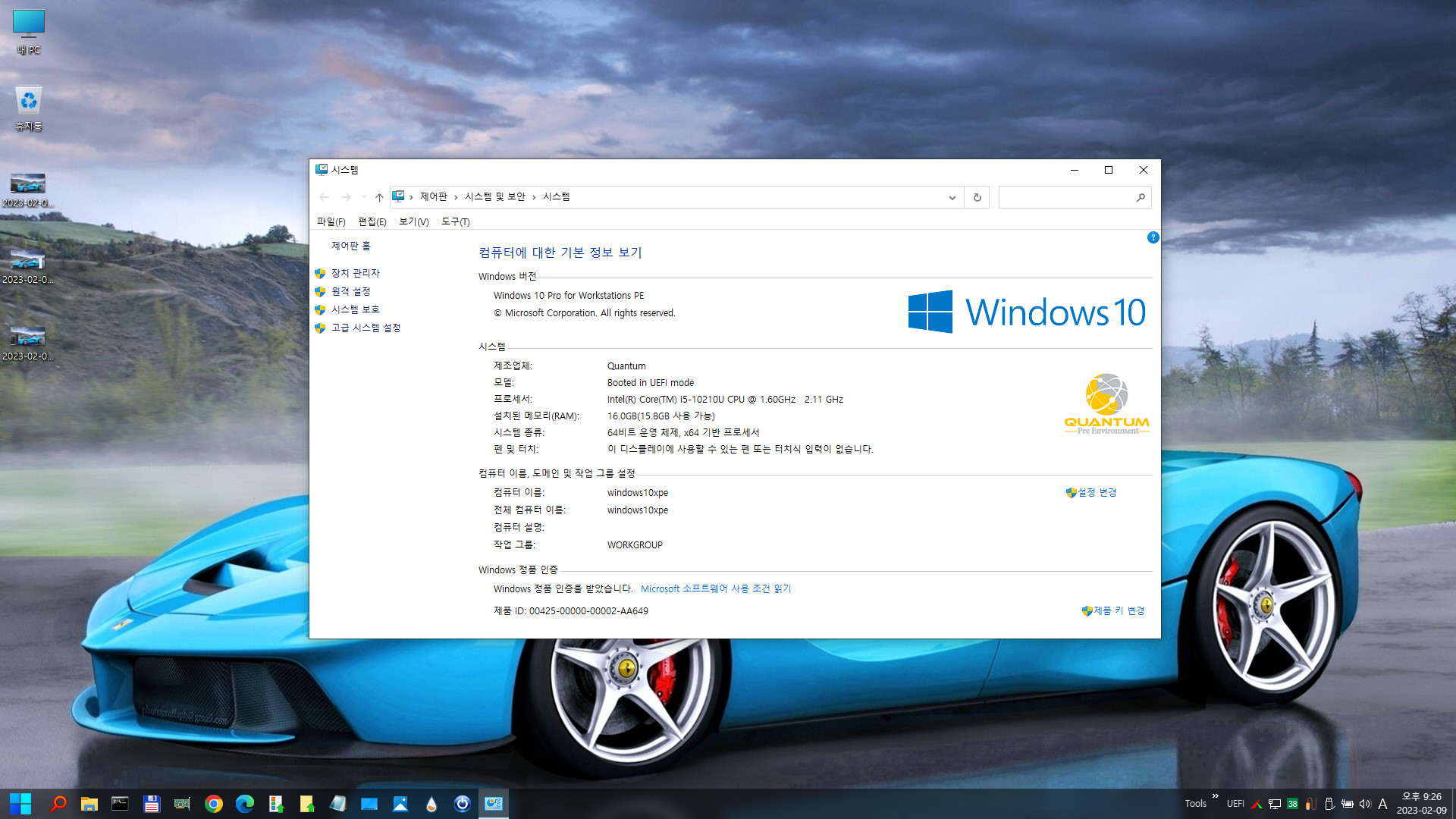Launch Microsoft Edge from the taskbar
1456x819 pixels.
pos(245,804)
